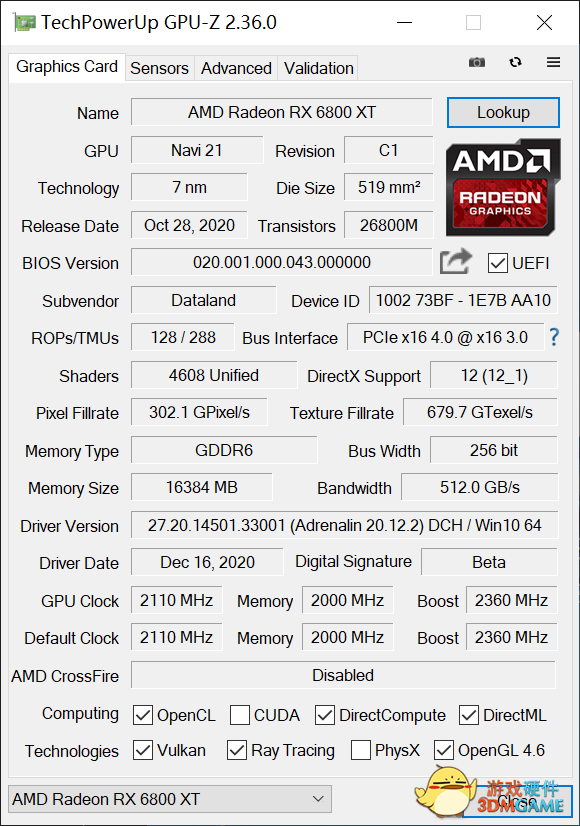This screenshot has height=826, width=580.
Task: Expand the AMD Radeon RX 6800 XT dropdown
Action: (x=170, y=799)
